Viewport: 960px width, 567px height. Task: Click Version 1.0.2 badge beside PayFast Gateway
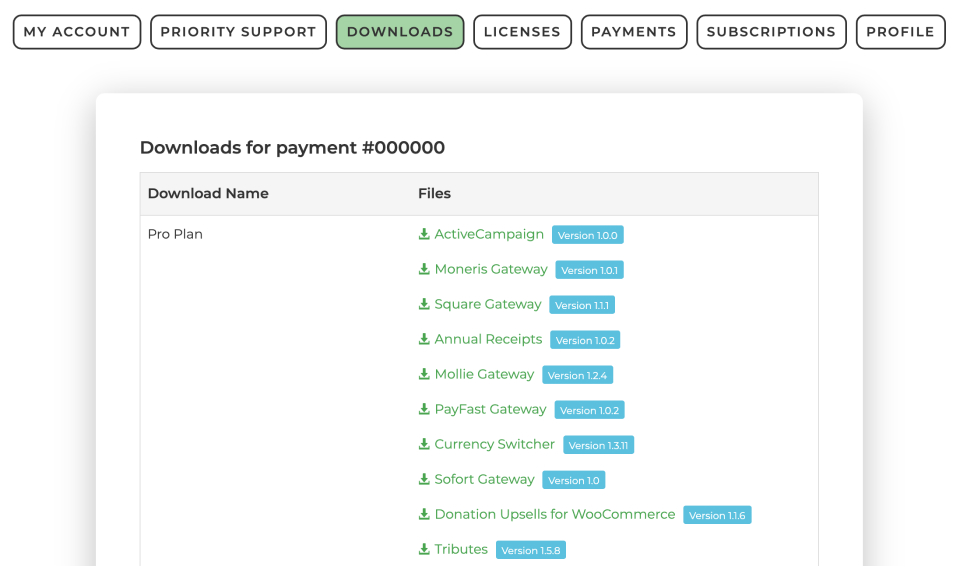590,410
